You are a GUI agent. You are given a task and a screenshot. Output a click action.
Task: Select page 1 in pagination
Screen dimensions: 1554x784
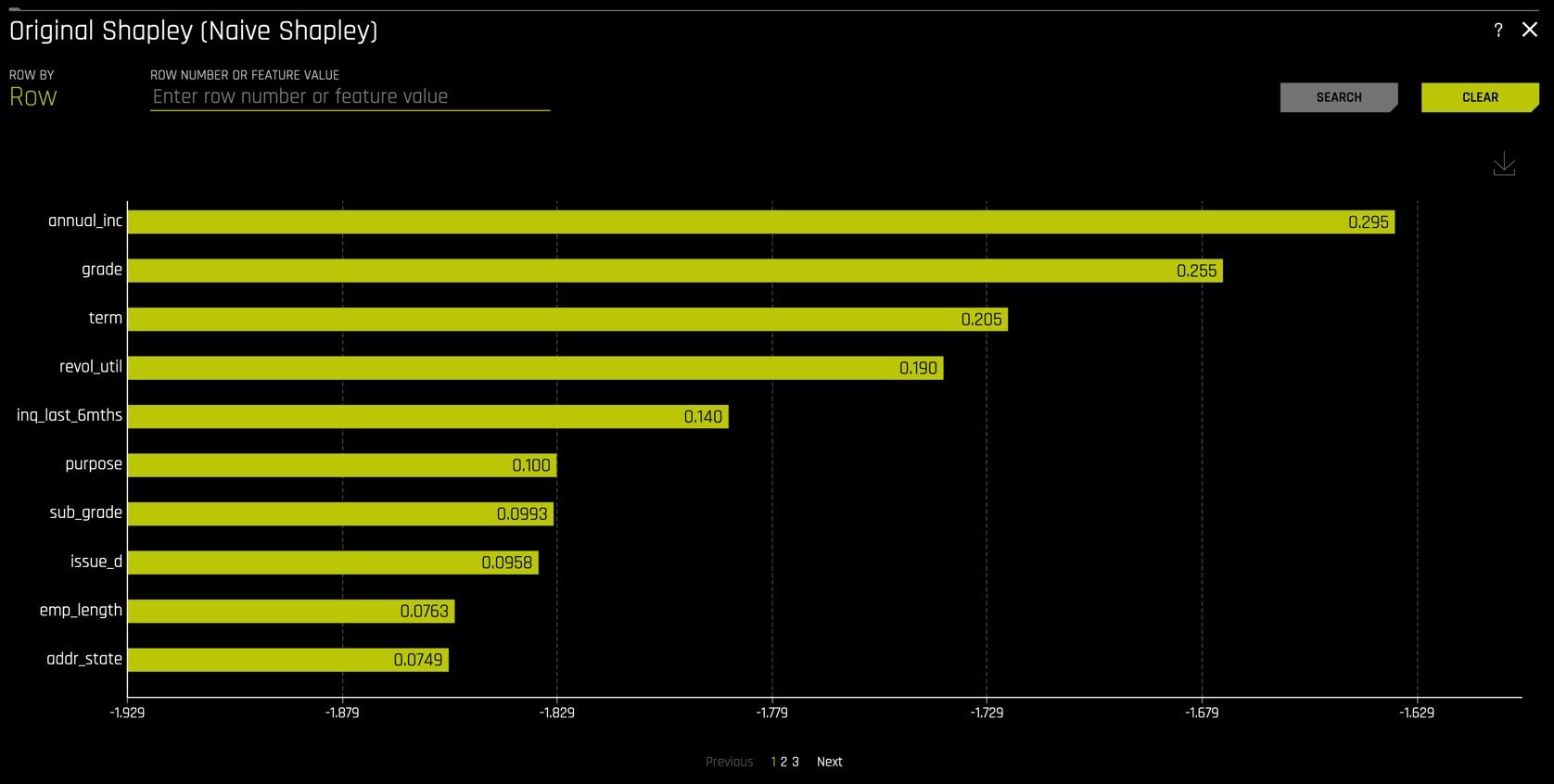point(773,762)
